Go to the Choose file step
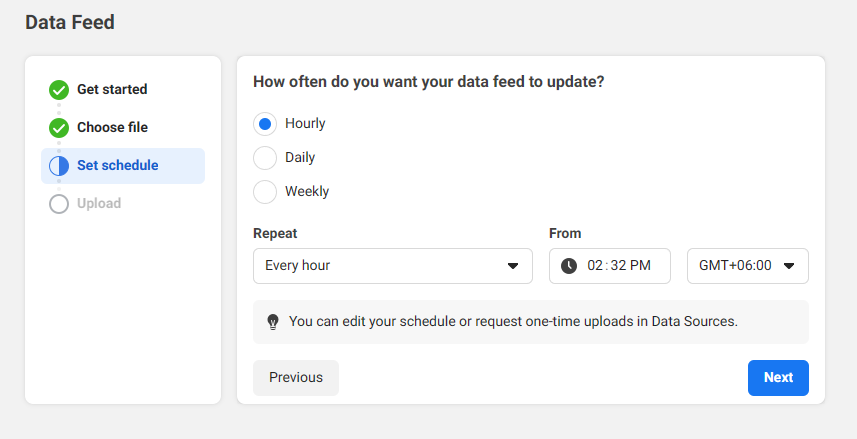This screenshot has width=857, height=439. coord(112,128)
